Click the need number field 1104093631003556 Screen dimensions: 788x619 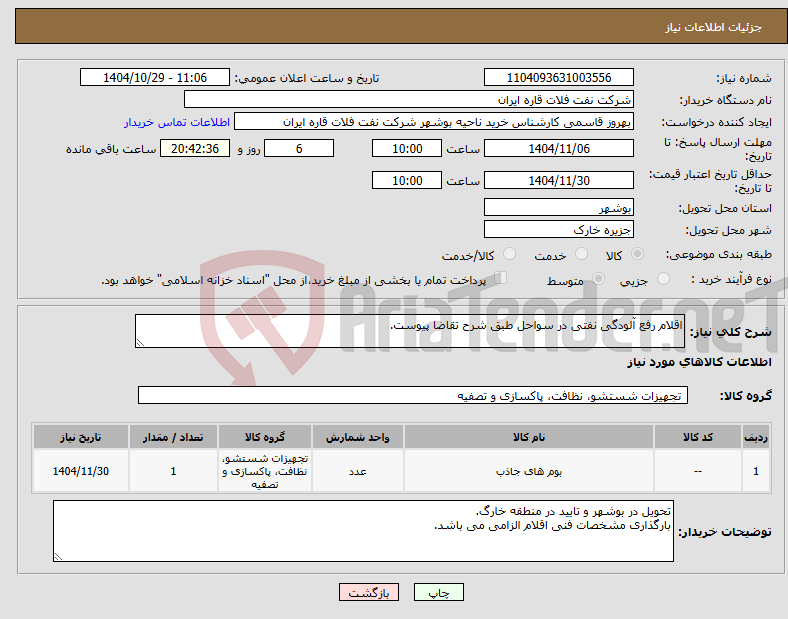[559, 77]
